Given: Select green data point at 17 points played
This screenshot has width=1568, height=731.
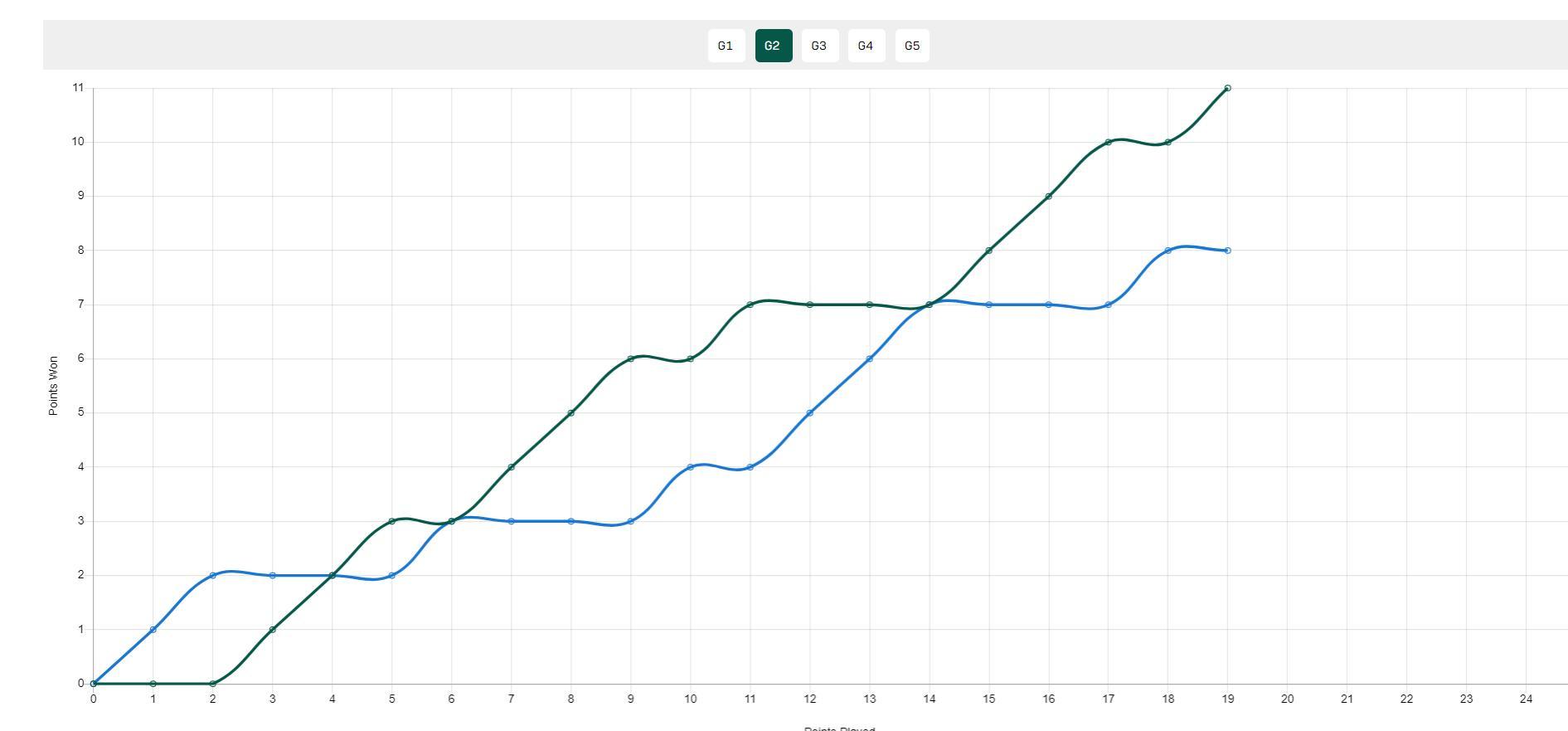Looking at the screenshot, I should pyautogui.click(x=1108, y=142).
